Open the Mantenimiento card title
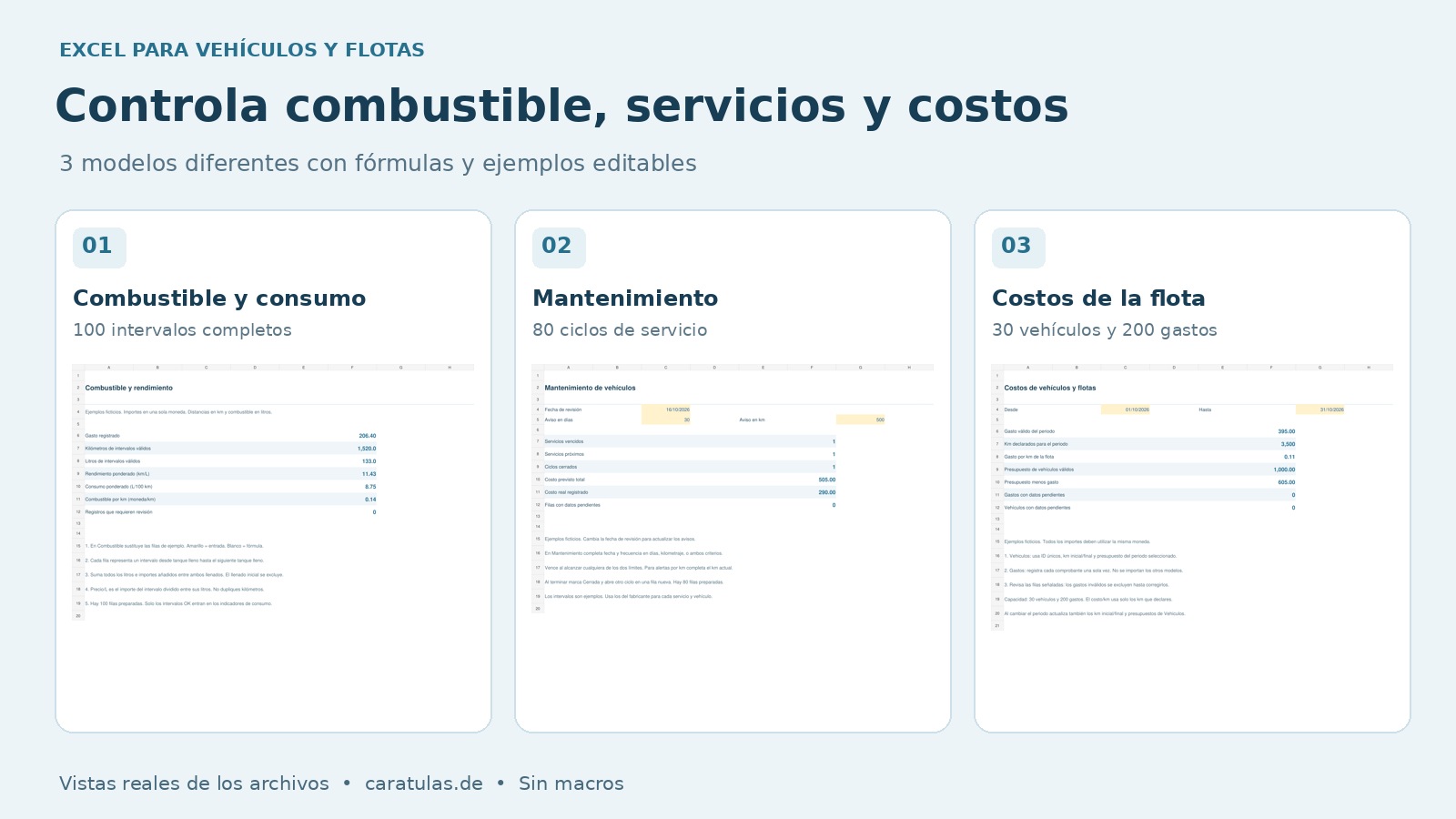The height and width of the screenshot is (819, 1456). (625, 298)
